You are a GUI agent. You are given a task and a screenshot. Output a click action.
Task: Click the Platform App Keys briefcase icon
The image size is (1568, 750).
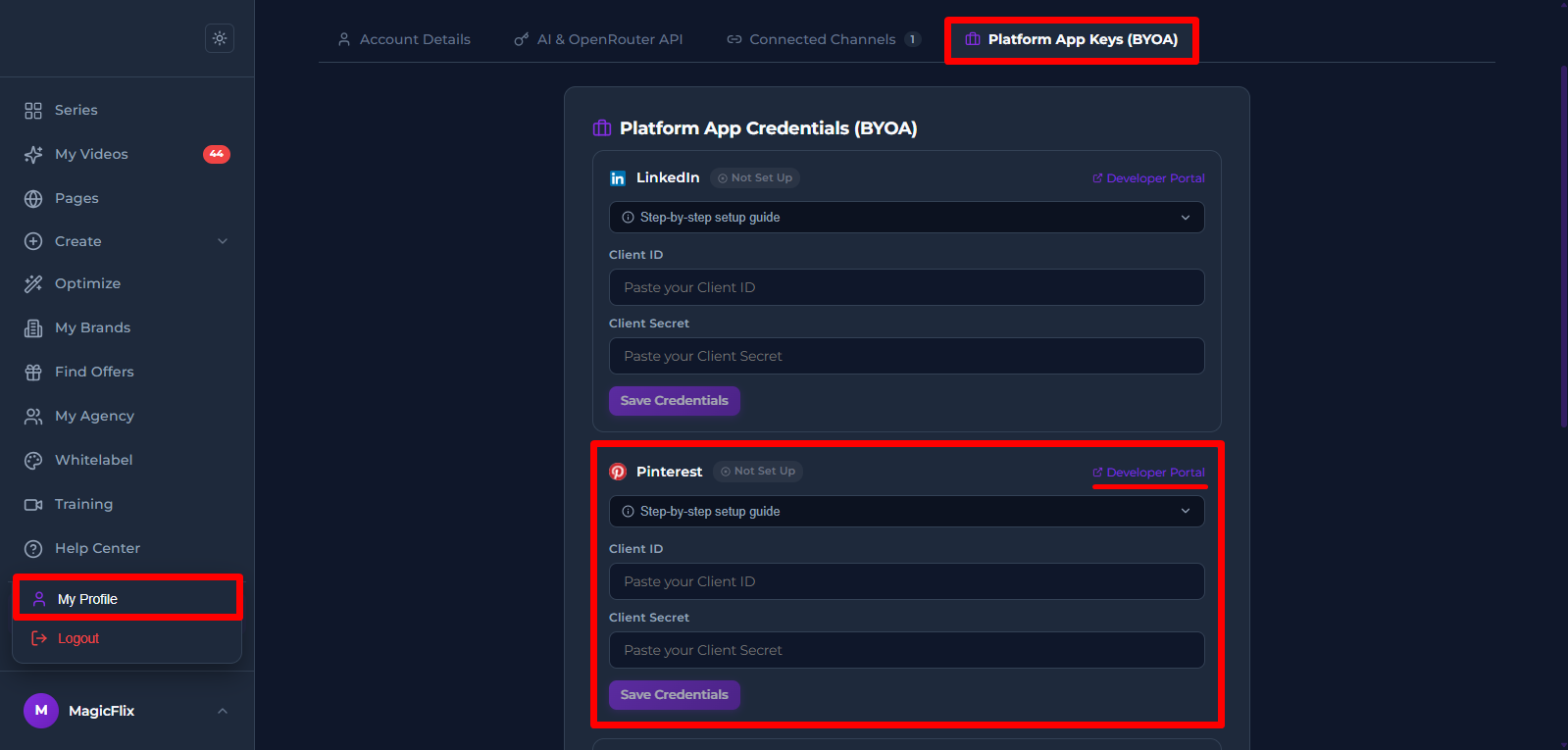click(973, 39)
